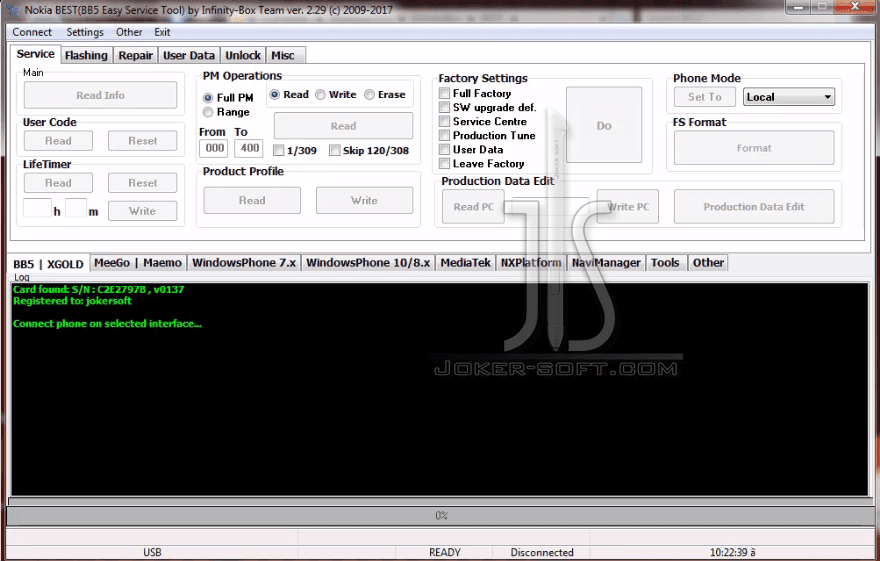The width and height of the screenshot is (880, 561).
Task: Switch to WindowsPhone 7.x tab
Action: (244, 263)
